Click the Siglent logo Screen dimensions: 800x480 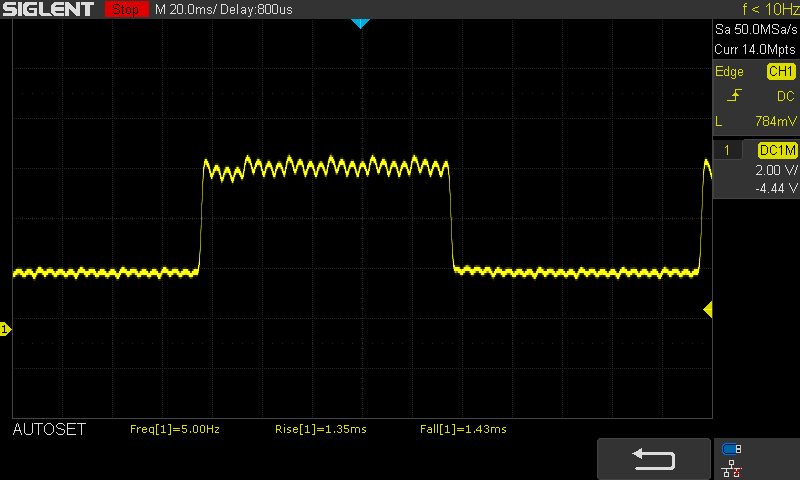48,9
